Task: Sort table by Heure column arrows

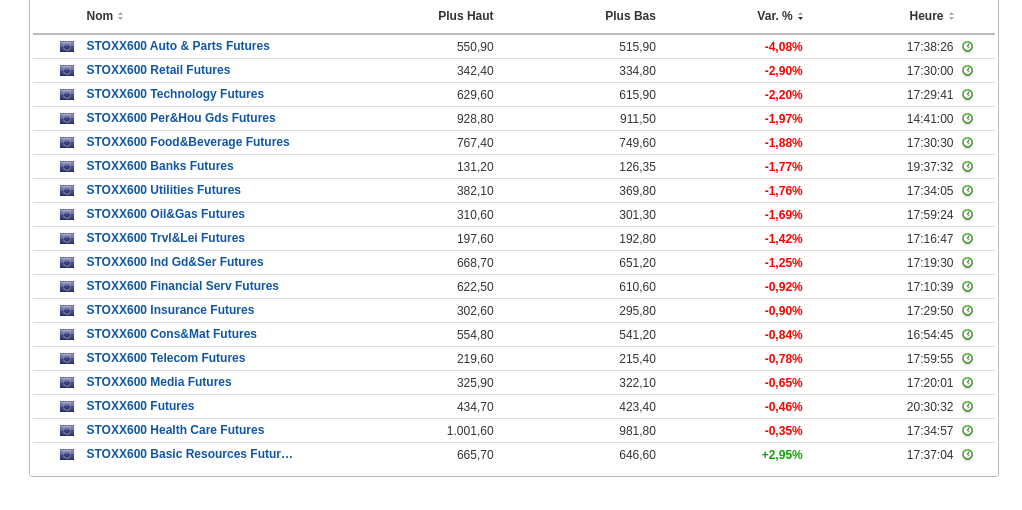Action: [x=951, y=16]
